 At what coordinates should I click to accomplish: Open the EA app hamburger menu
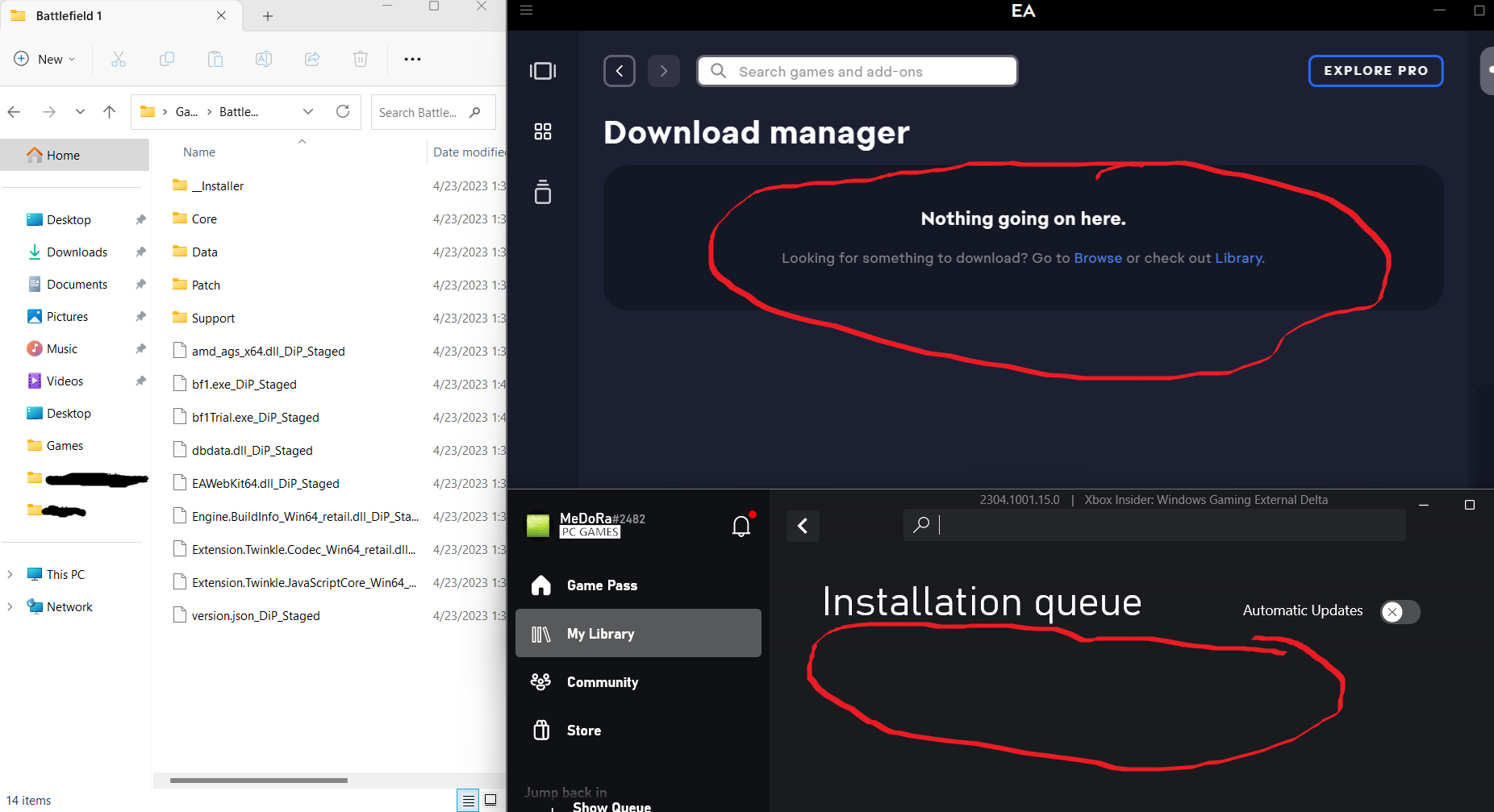(x=527, y=10)
